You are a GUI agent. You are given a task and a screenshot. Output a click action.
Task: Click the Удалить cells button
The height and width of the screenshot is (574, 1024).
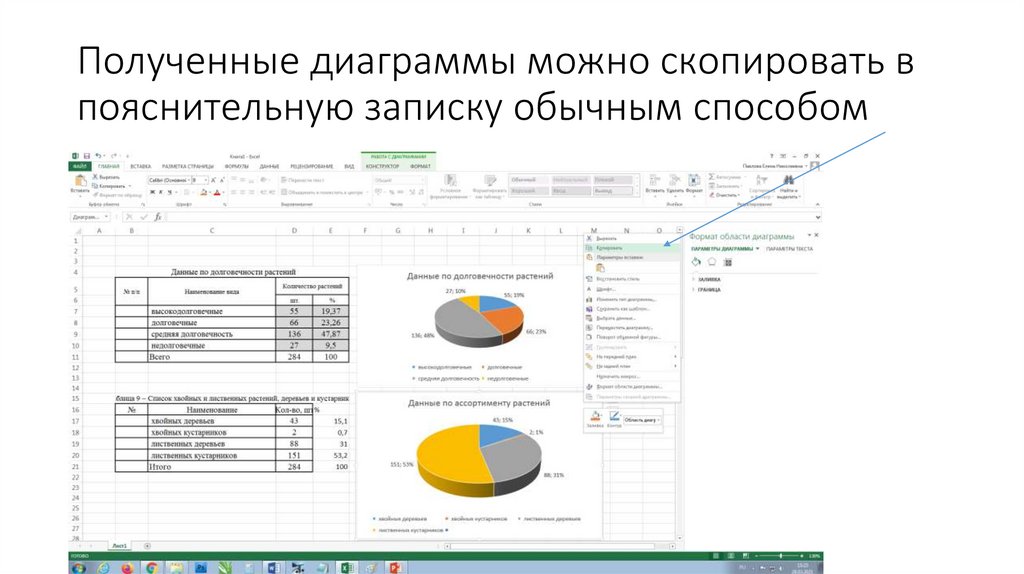675,184
